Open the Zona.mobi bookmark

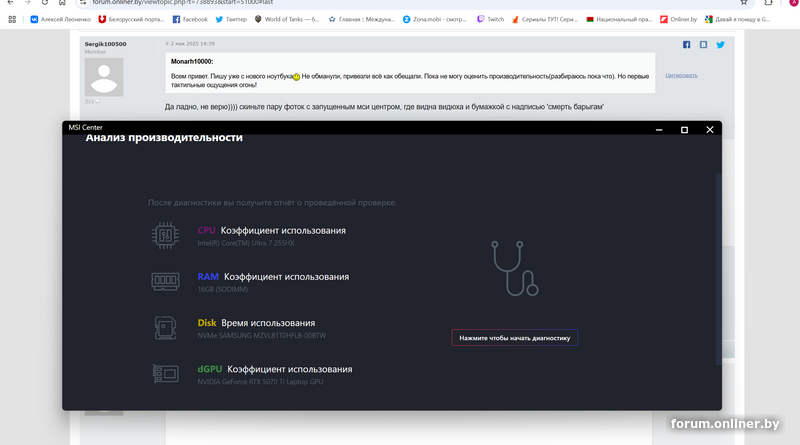click(x=434, y=19)
